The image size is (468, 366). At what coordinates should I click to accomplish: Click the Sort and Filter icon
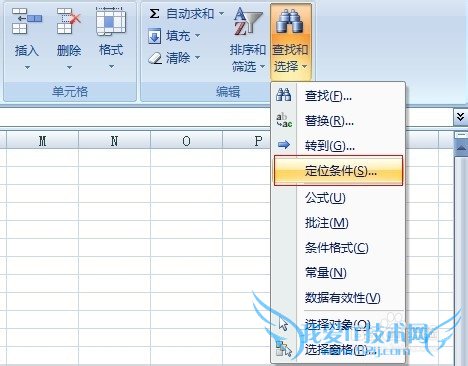[248, 22]
